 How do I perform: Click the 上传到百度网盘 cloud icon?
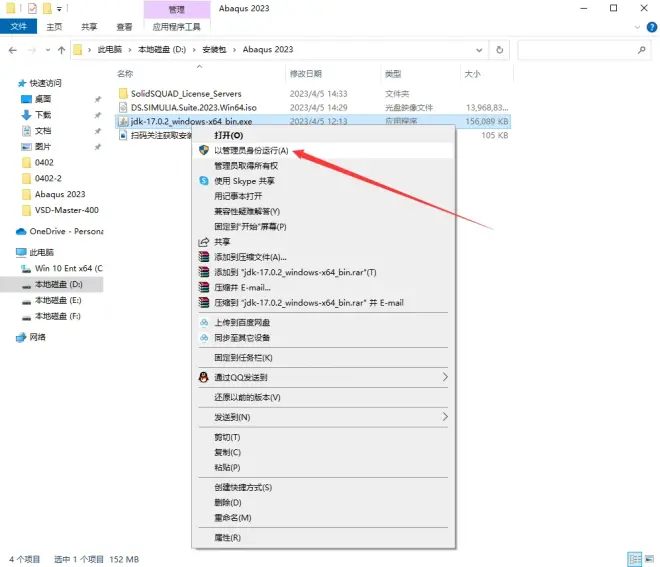tap(204, 322)
